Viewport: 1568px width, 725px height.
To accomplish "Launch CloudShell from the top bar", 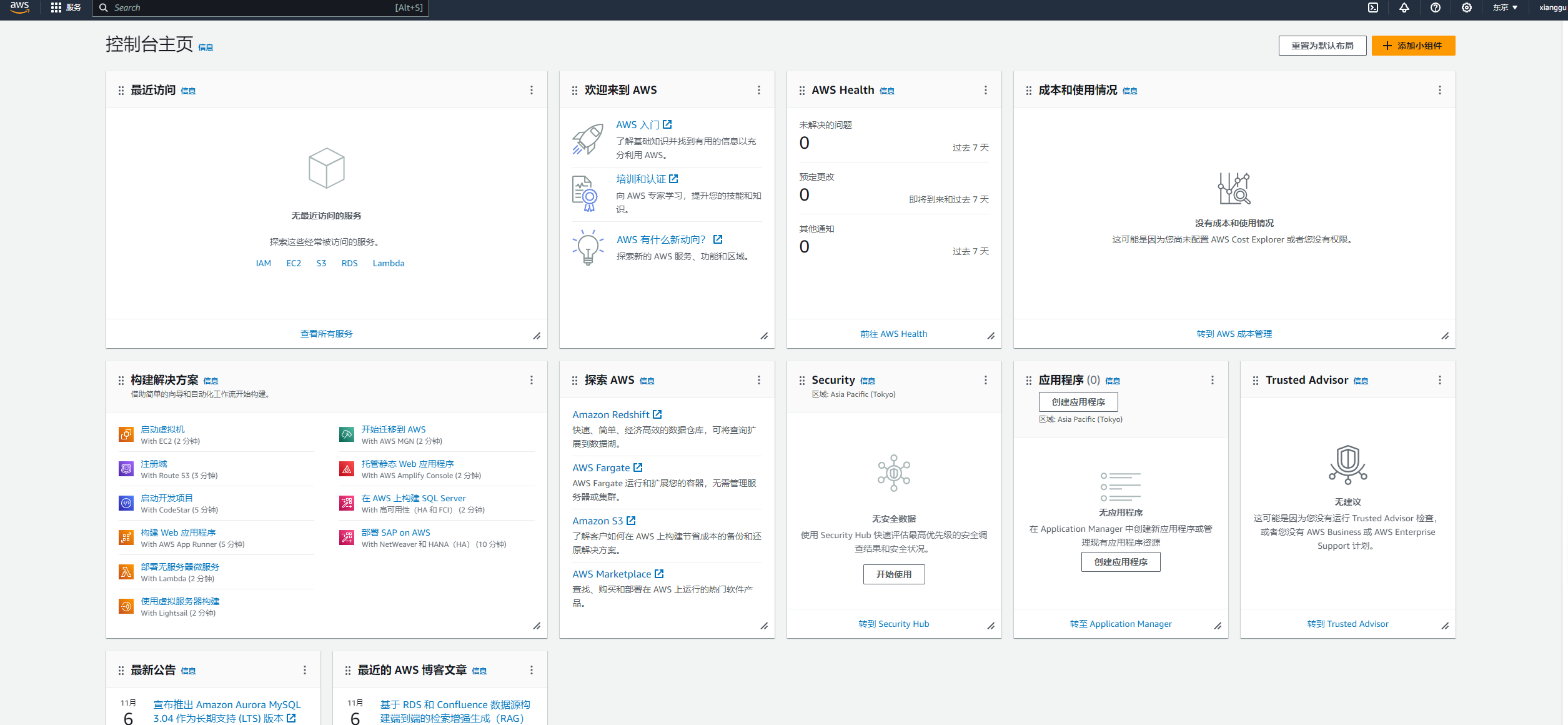I will [1373, 8].
